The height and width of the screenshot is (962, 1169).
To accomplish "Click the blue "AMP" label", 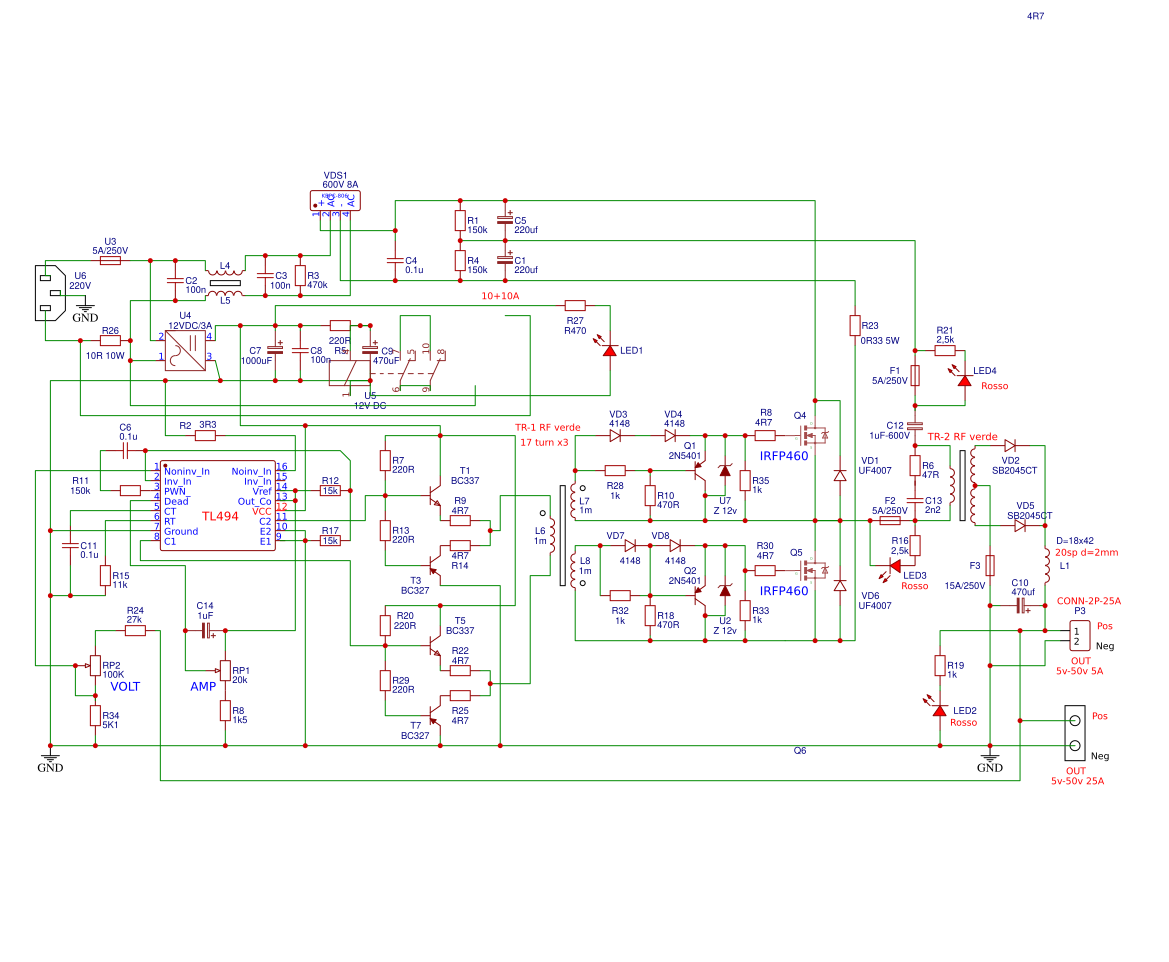I will click(x=203, y=686).
